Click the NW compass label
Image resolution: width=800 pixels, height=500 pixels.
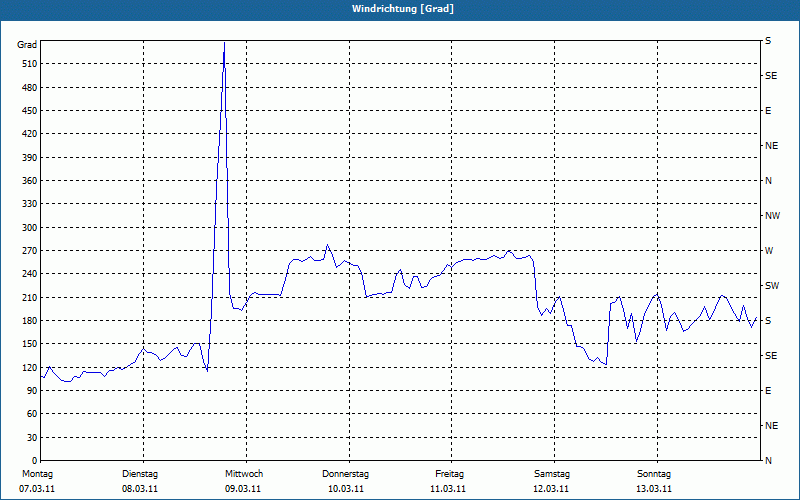coord(772,216)
